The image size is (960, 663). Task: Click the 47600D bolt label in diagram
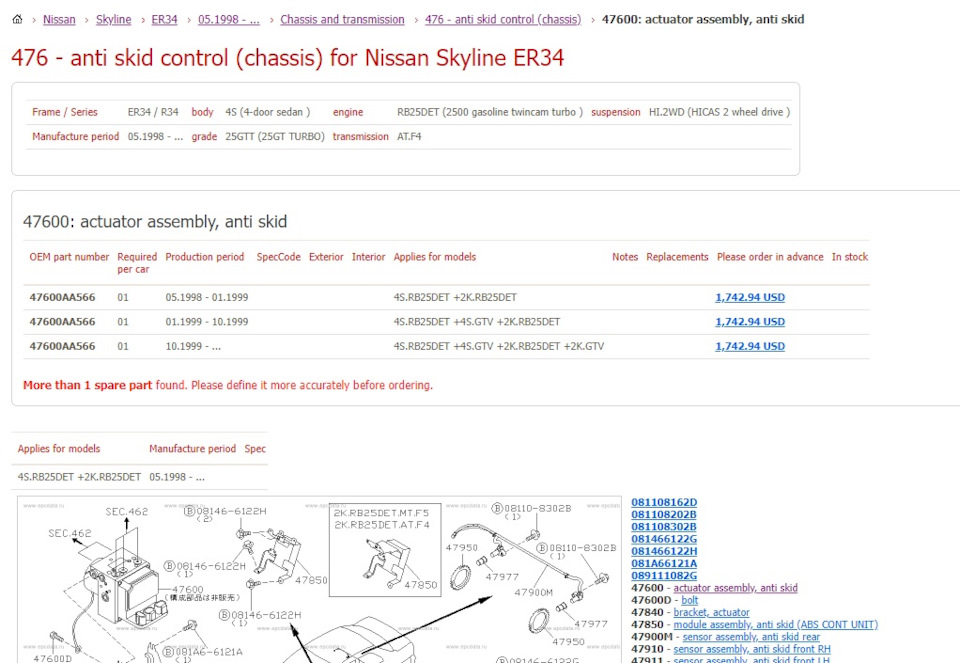click(53, 659)
